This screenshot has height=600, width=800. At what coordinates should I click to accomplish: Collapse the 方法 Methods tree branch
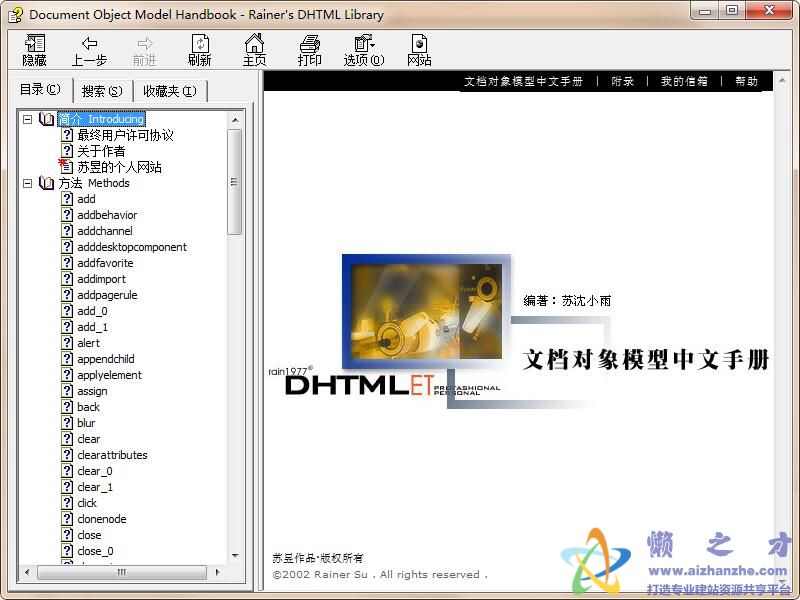tap(29, 183)
